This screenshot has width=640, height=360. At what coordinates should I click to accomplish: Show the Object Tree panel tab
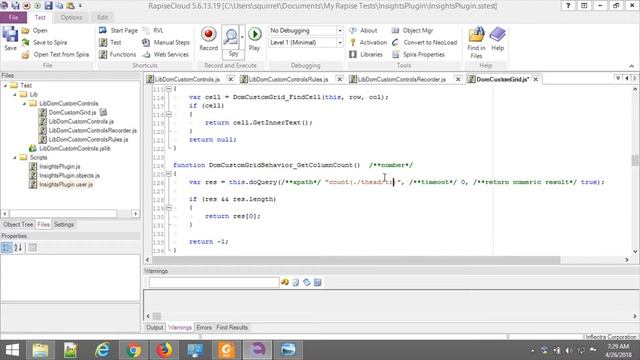coord(18,224)
